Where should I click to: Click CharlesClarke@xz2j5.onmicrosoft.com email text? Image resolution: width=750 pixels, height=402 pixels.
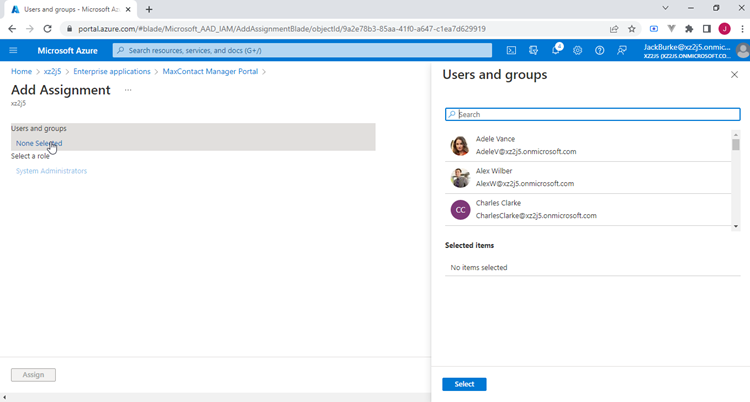point(536,216)
